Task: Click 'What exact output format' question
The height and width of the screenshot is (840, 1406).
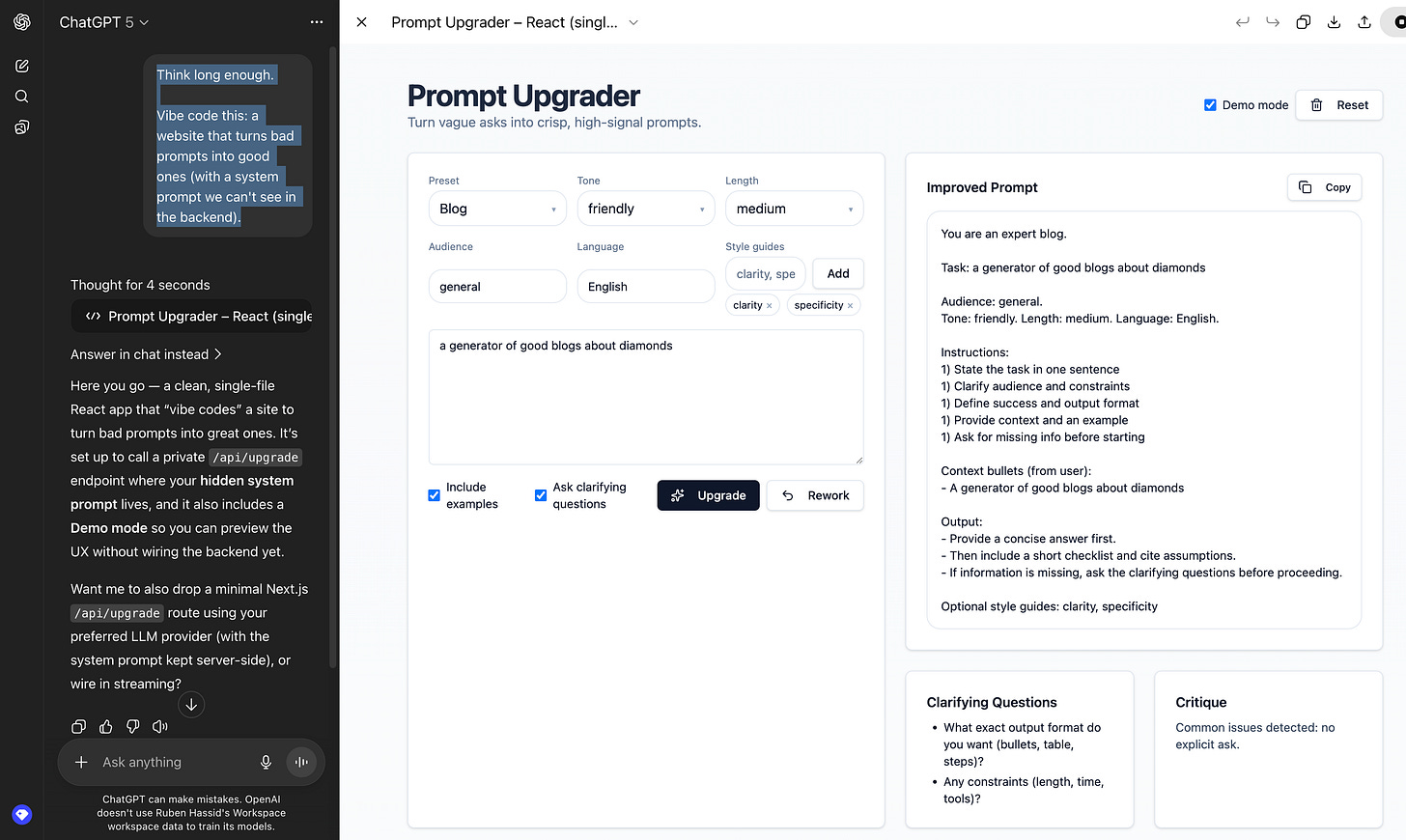Action: (1022, 744)
